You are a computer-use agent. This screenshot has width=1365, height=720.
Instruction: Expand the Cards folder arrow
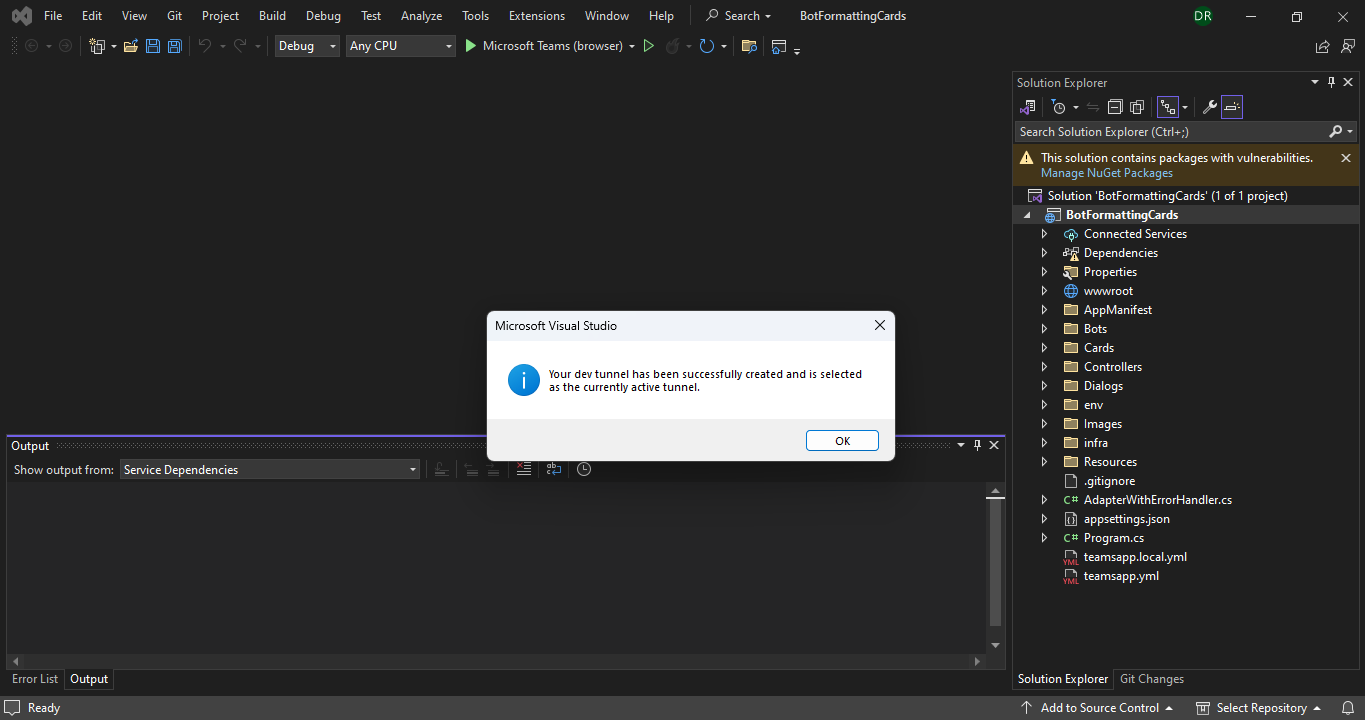pos(1044,348)
